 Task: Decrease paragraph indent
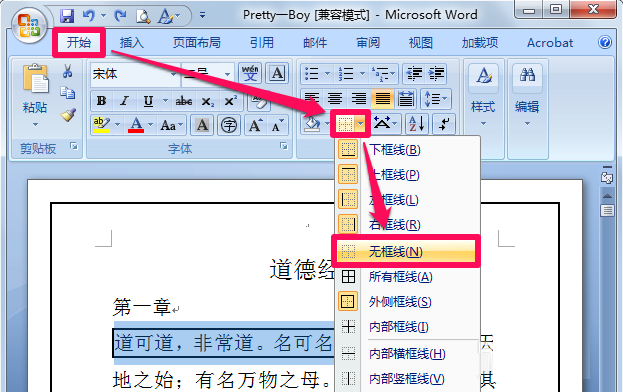click(414, 73)
